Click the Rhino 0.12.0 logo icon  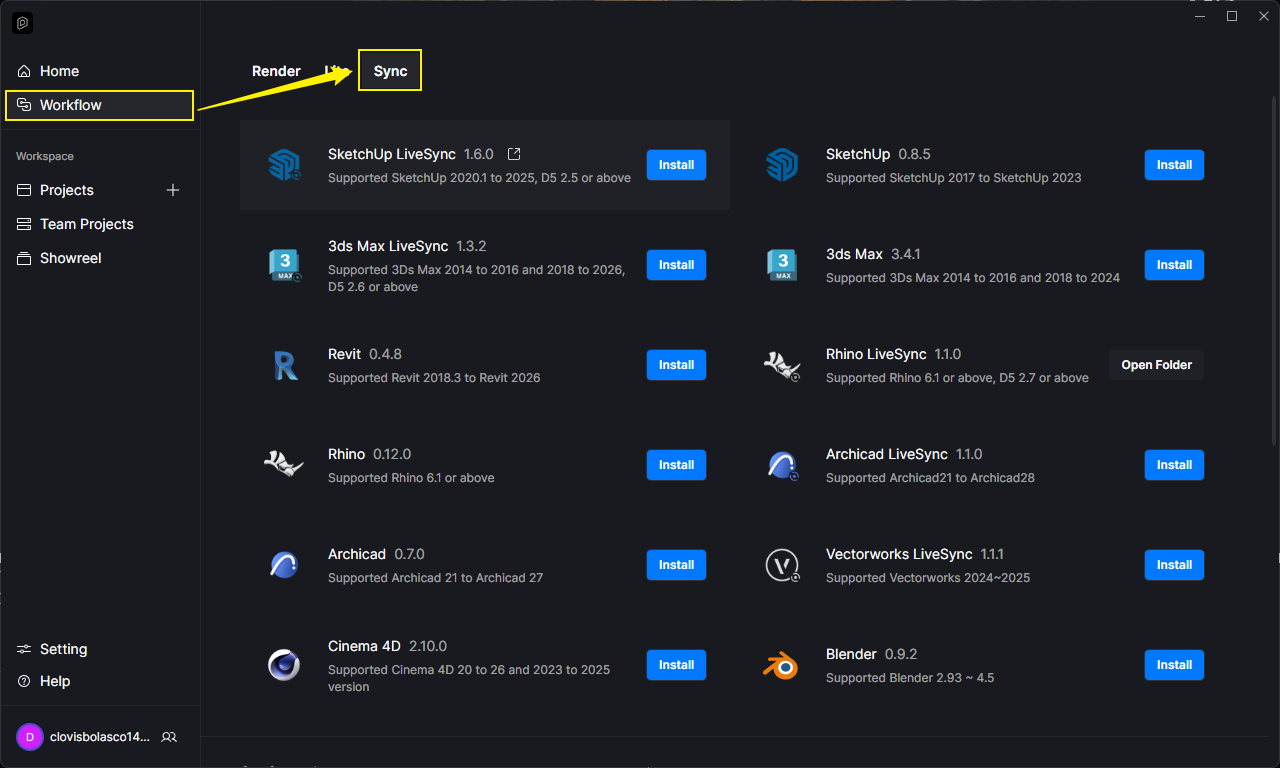(284, 463)
